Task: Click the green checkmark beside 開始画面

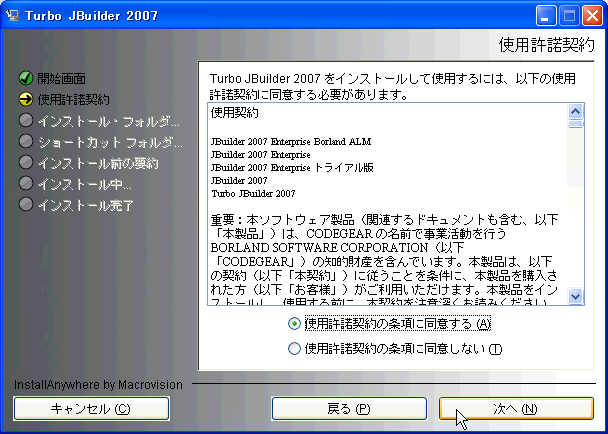Action: click(25, 78)
